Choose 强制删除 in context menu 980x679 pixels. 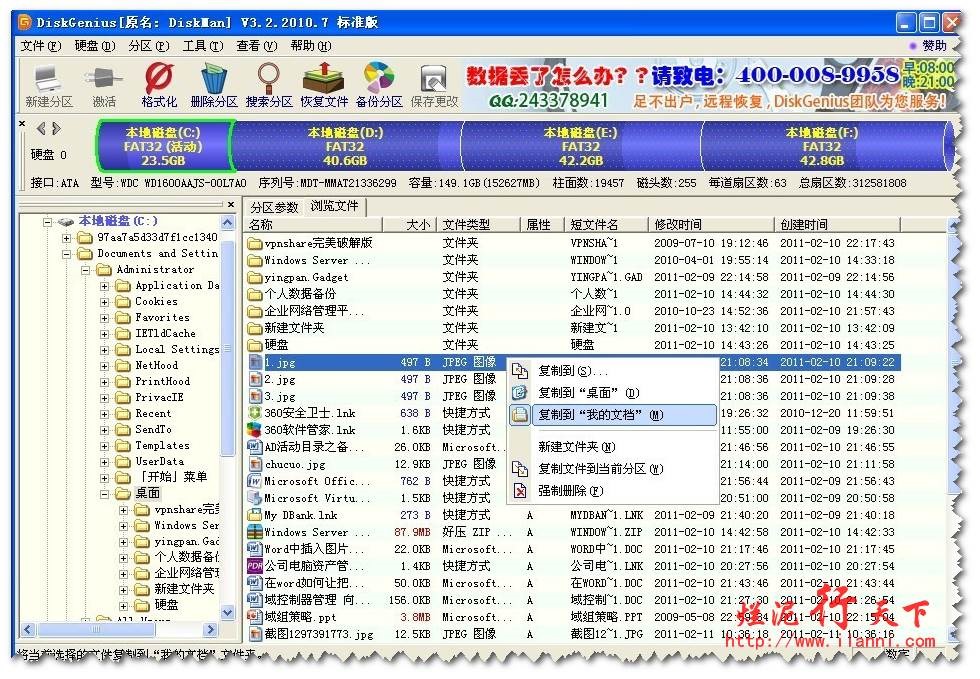point(612,491)
